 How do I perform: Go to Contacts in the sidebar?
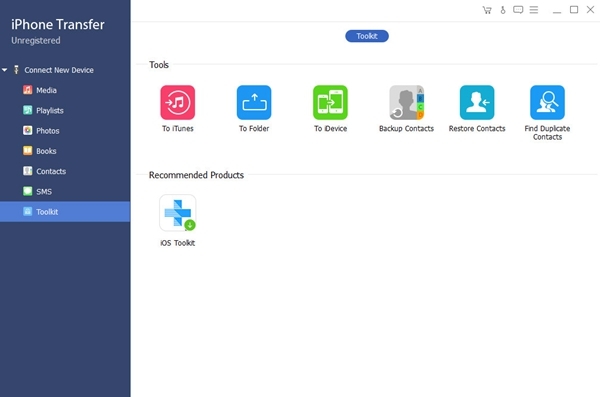coord(65,172)
